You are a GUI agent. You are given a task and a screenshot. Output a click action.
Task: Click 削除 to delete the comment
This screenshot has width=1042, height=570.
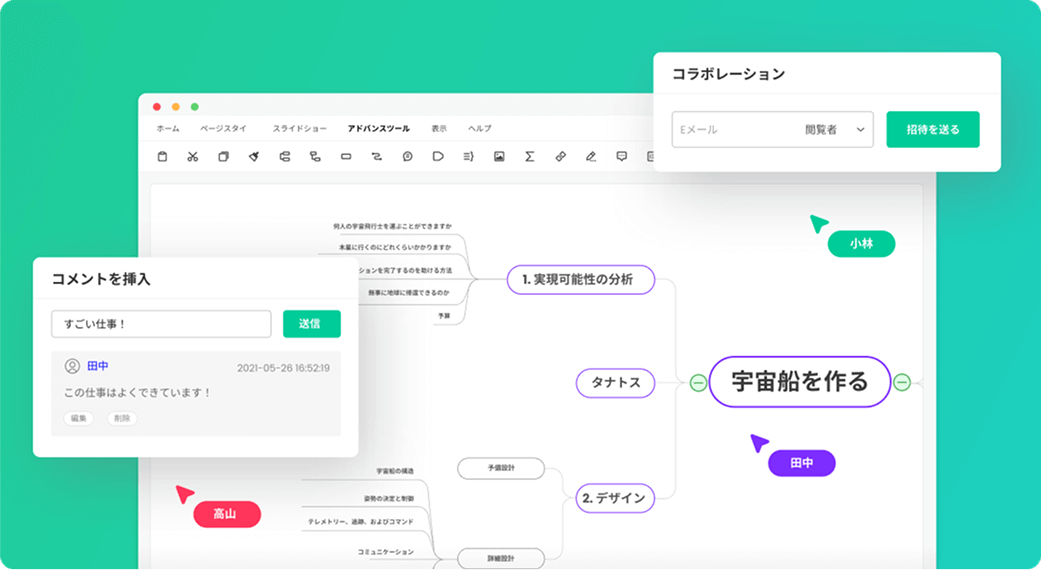[122, 418]
